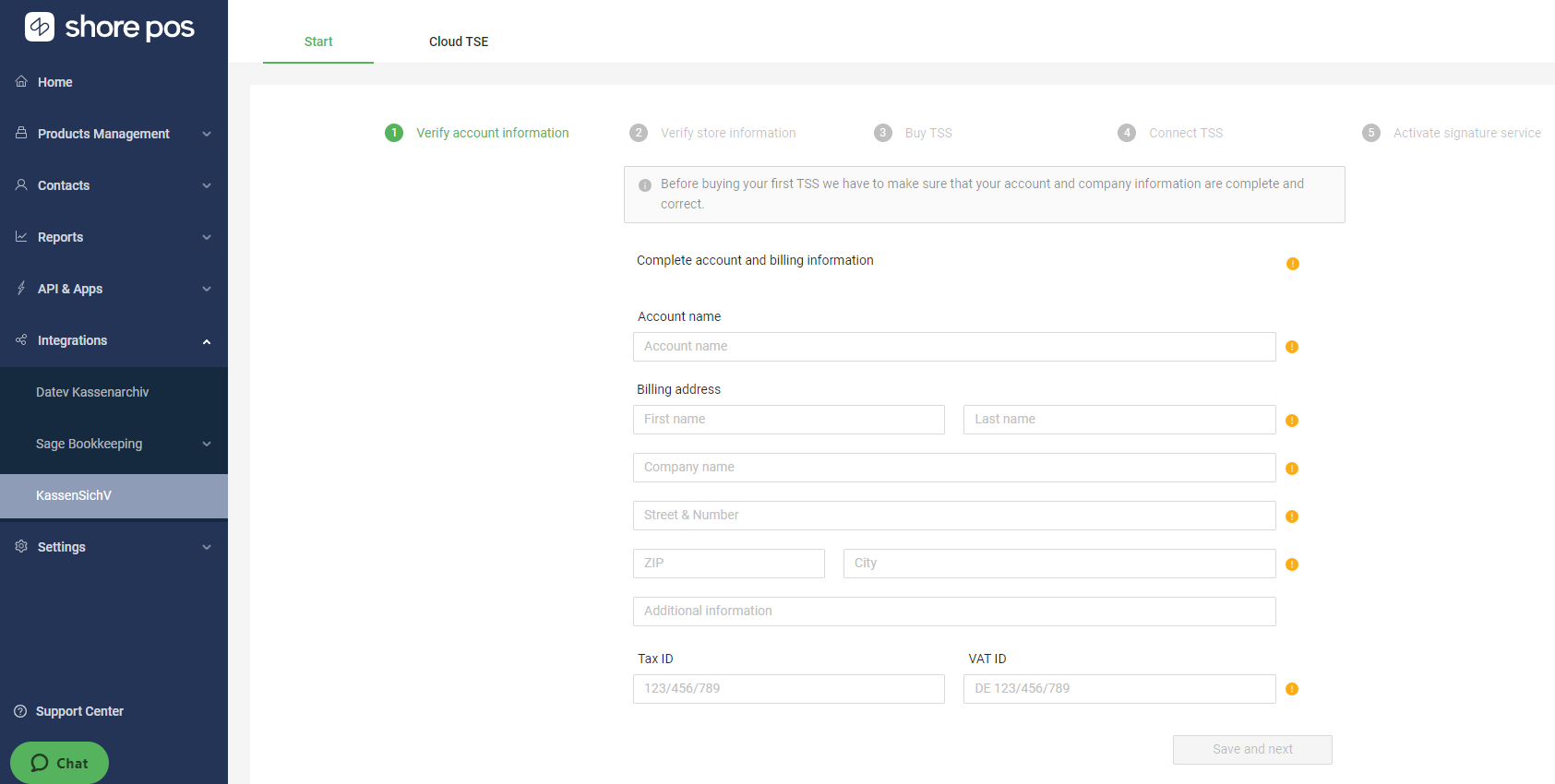Switch to the Start tab
1555x784 pixels.
click(318, 42)
